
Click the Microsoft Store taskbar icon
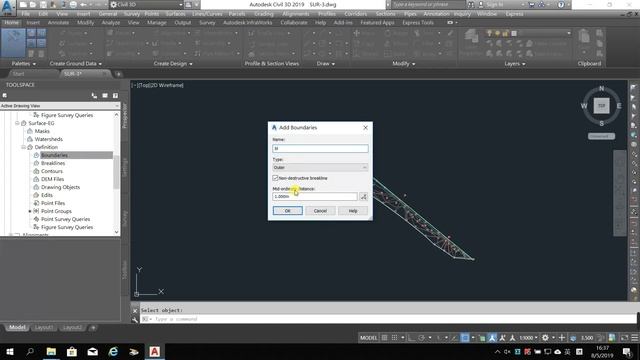click(x=72, y=351)
